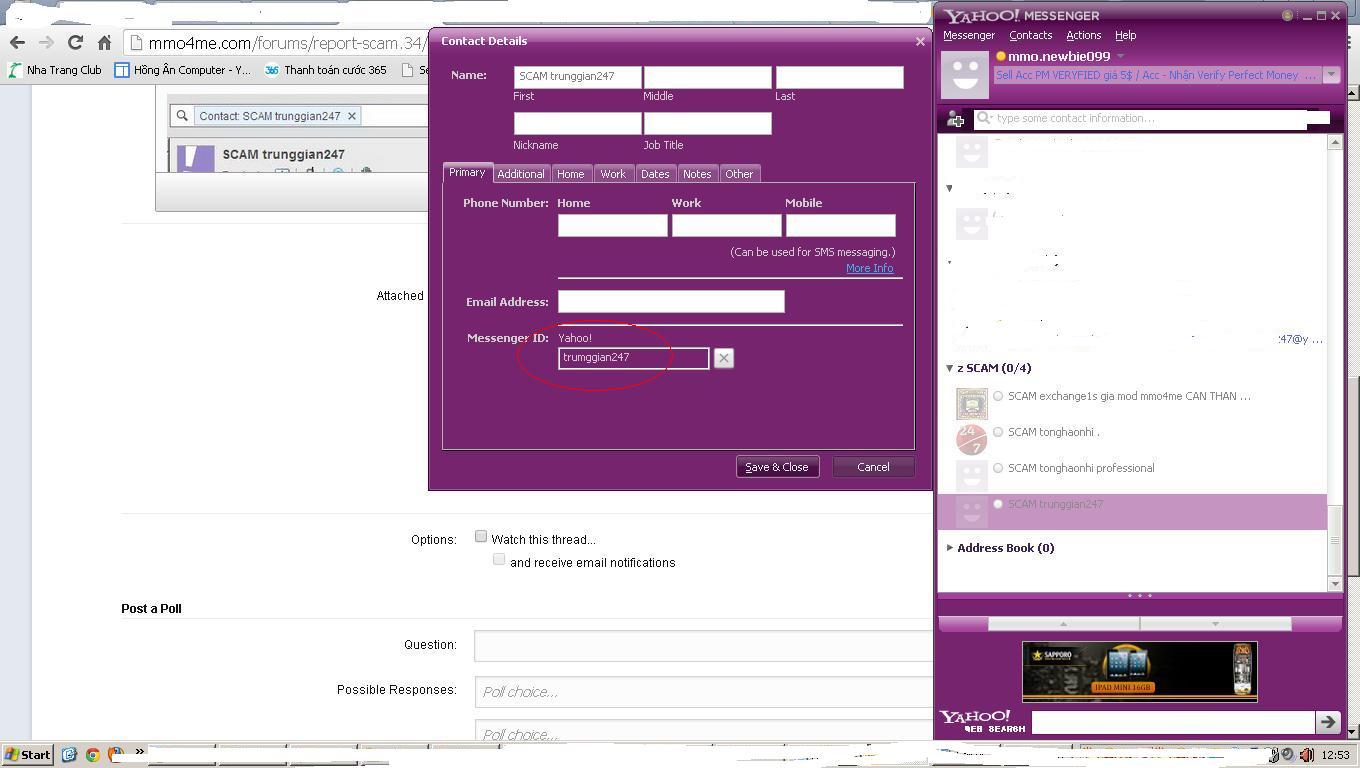The image size is (1360, 768).
Task: Remove the 'Contact: SCAM trunggian247' search chip
Action: pyautogui.click(x=352, y=116)
